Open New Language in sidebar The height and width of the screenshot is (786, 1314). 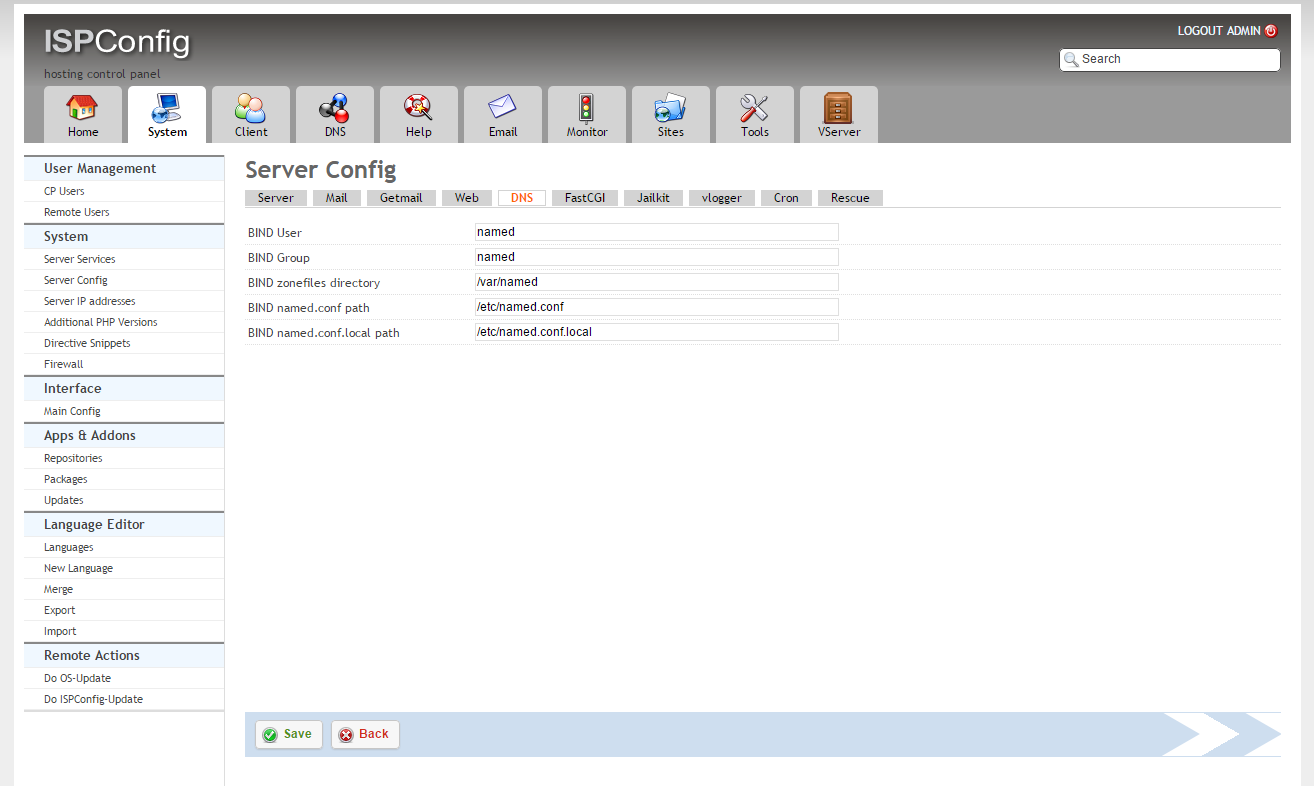(x=79, y=568)
